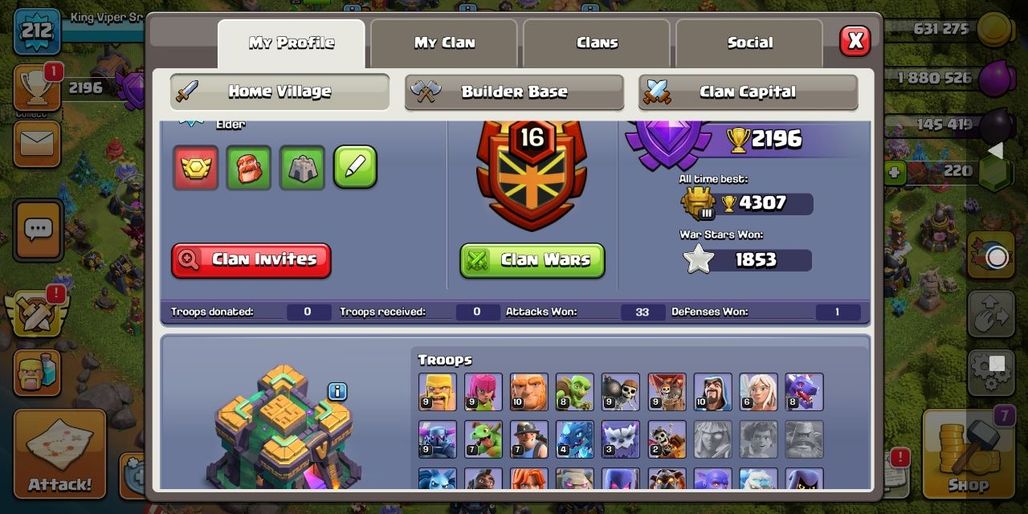Click the Wall Breaker troop icon

pos(621,392)
